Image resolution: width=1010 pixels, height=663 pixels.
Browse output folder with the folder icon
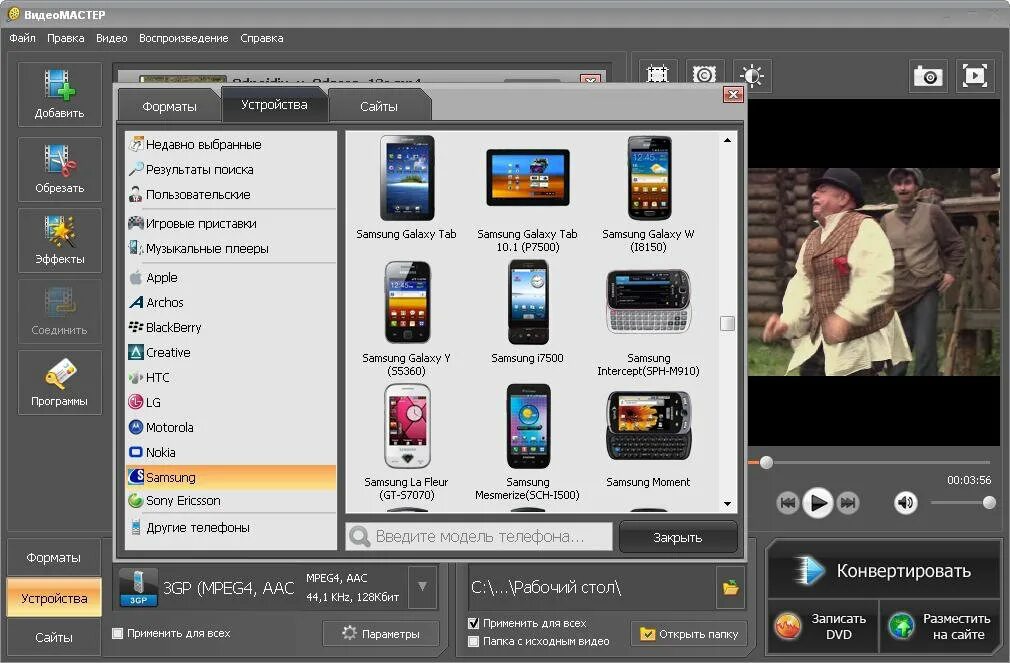tap(730, 587)
